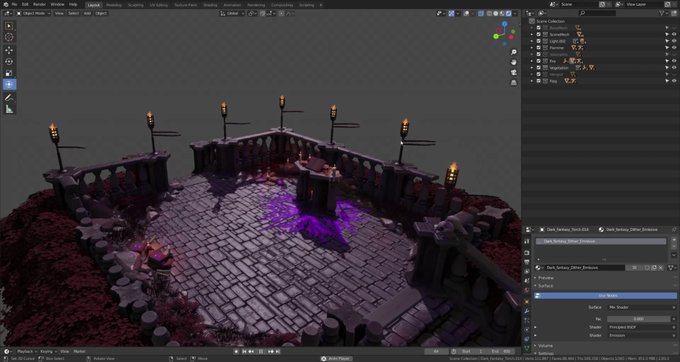Switch to the Shading workspace tab
Image resolution: width=680 pixels, height=362 pixels.
210,5
